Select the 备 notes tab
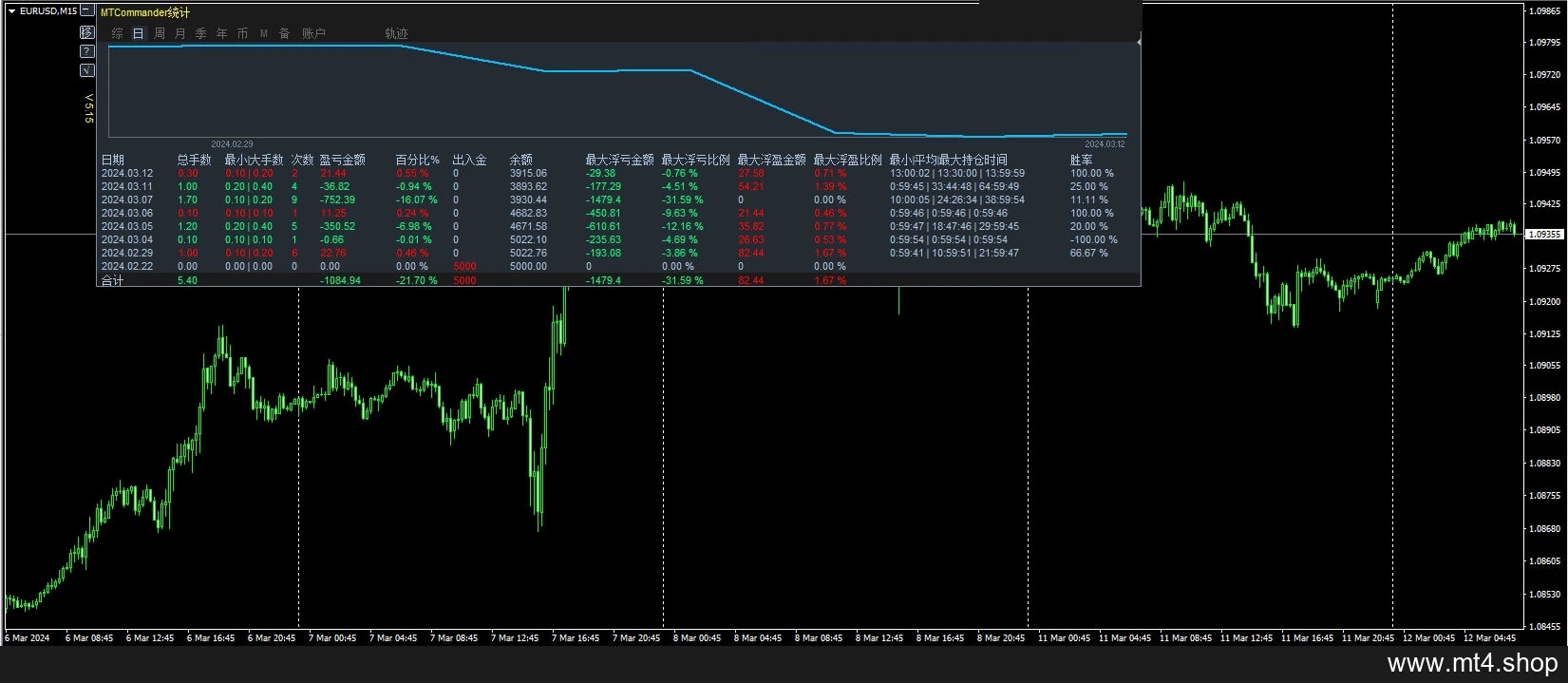Image resolution: width=1568 pixels, height=683 pixels. [x=285, y=33]
